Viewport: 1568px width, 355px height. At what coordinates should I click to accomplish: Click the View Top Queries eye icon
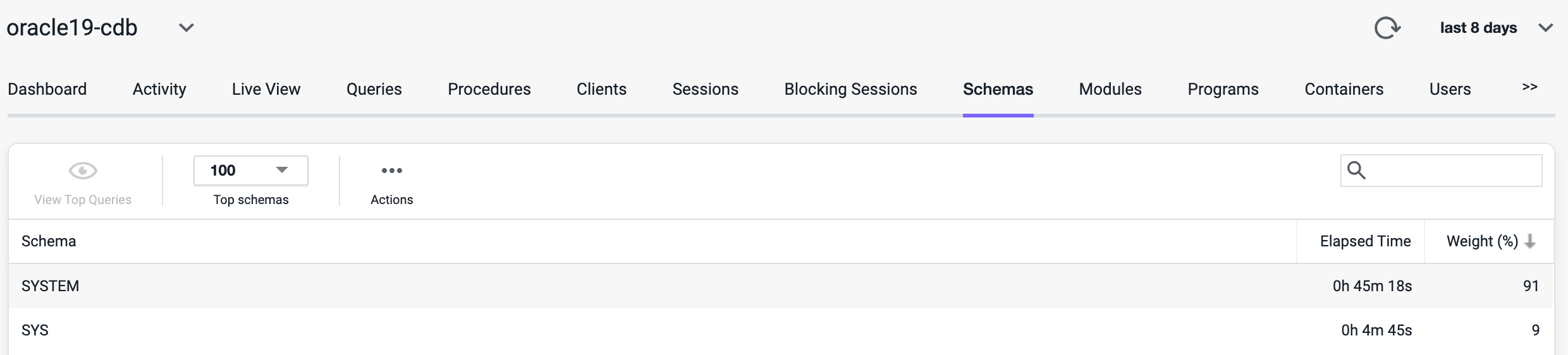83,171
